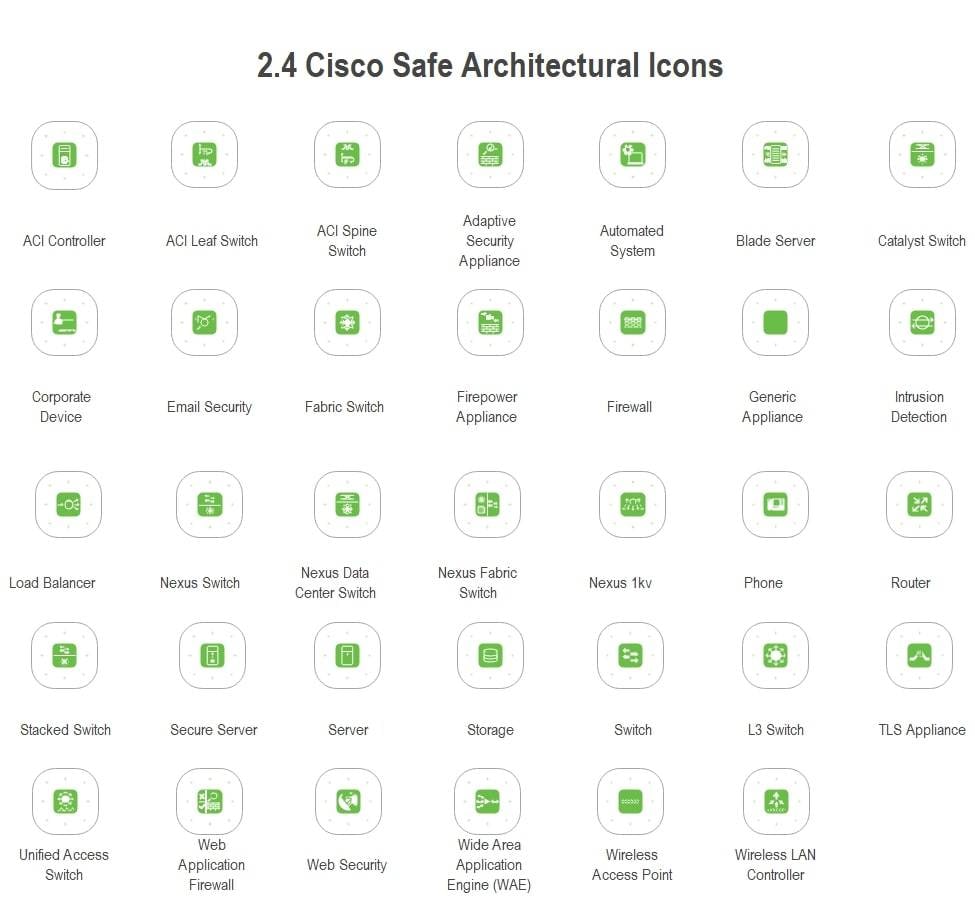The height and width of the screenshot is (912, 975).
Task: Select the Catalyst Switch icon
Action: point(922,155)
